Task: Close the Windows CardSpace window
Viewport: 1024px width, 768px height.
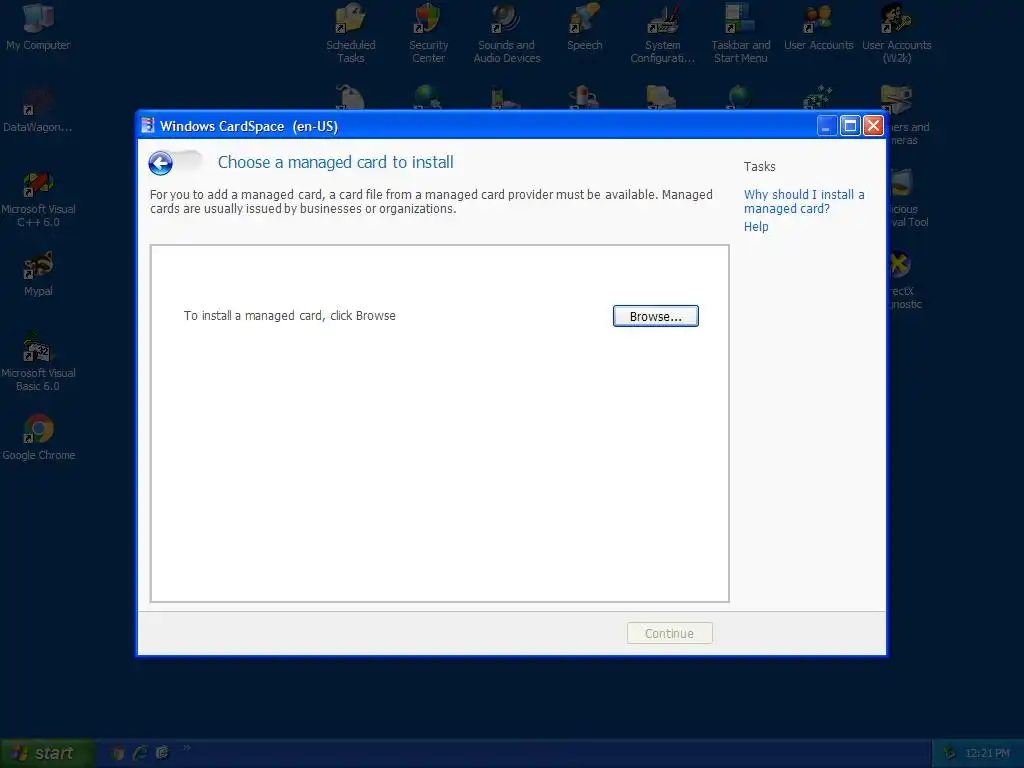Action: click(x=874, y=125)
